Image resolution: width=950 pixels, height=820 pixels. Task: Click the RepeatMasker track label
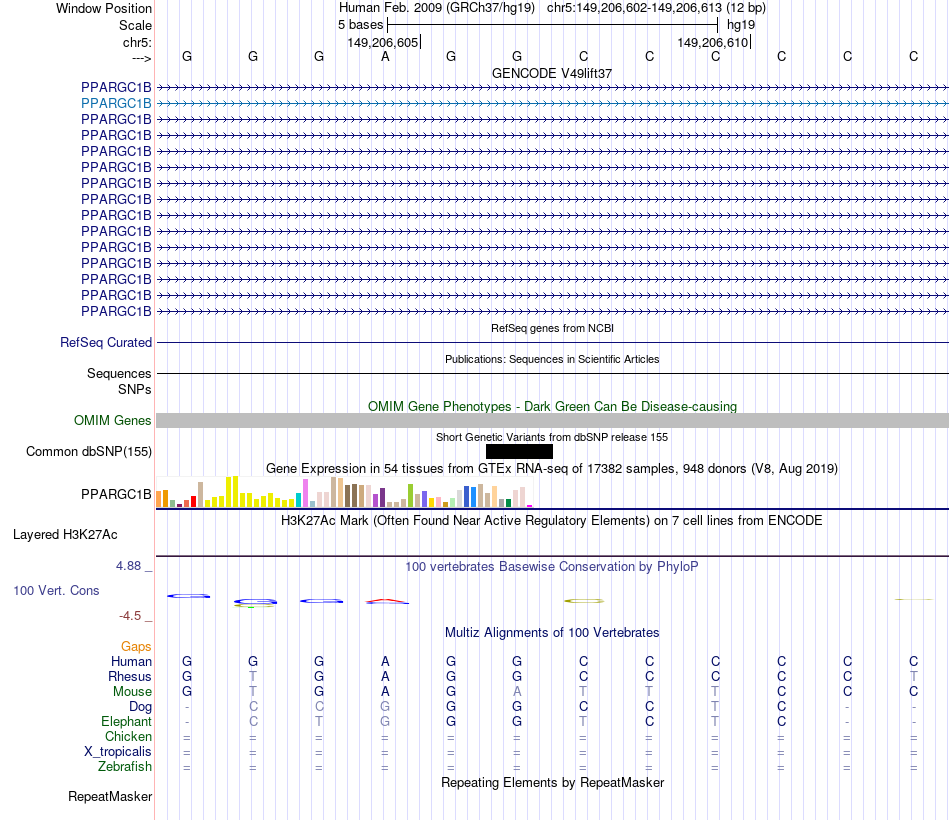point(110,797)
